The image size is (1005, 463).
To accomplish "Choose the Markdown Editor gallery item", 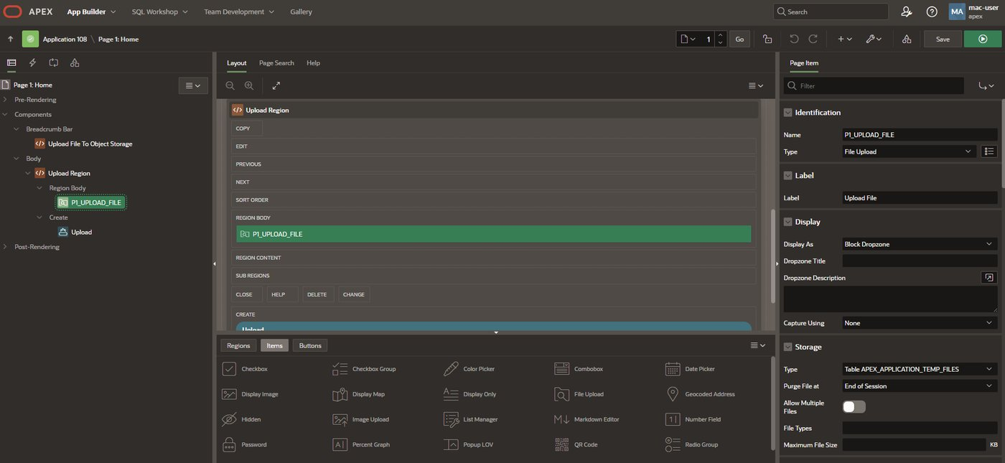I will coord(587,419).
